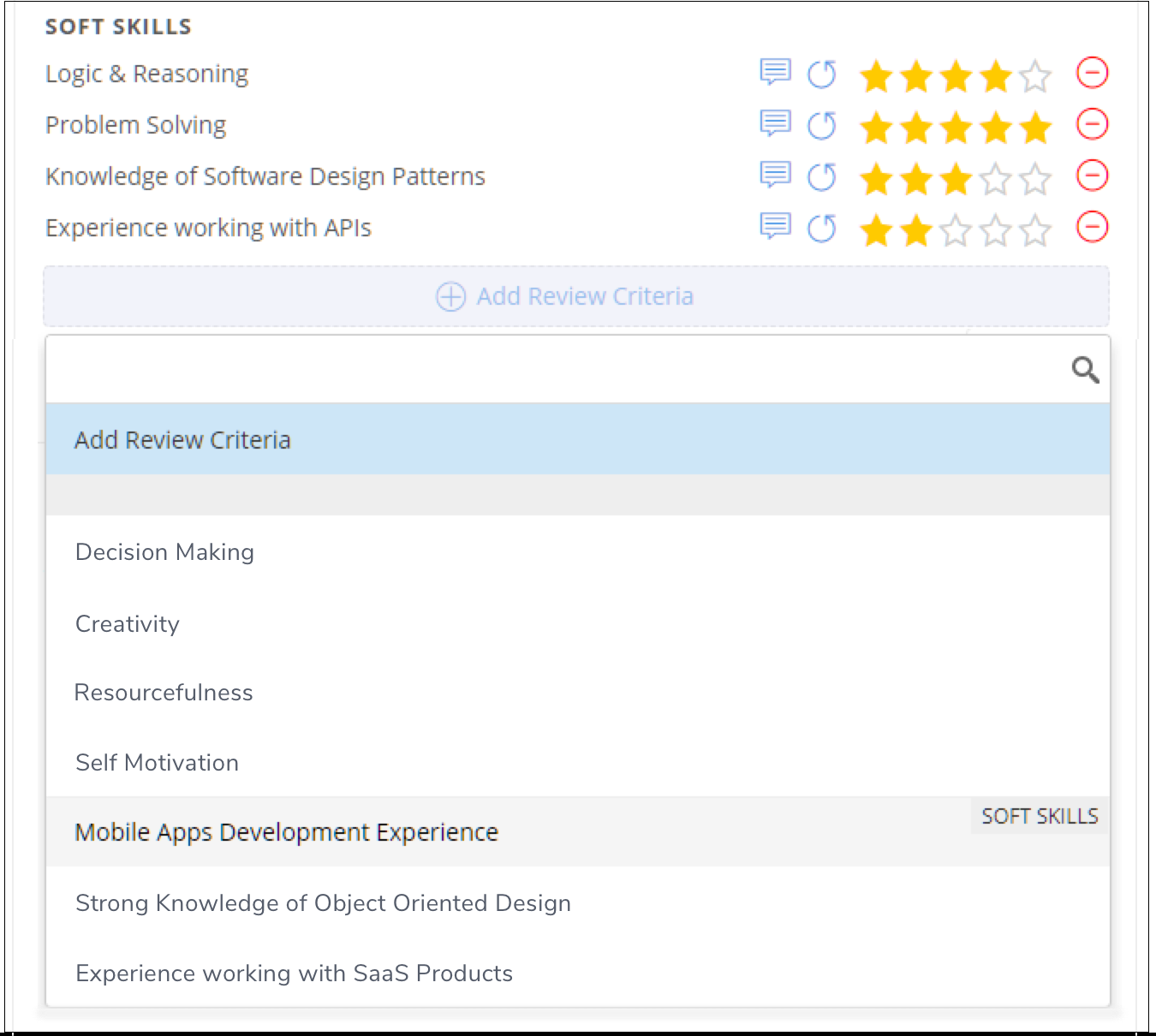Choose Creativity in the dropdown list

pyautogui.click(x=128, y=624)
